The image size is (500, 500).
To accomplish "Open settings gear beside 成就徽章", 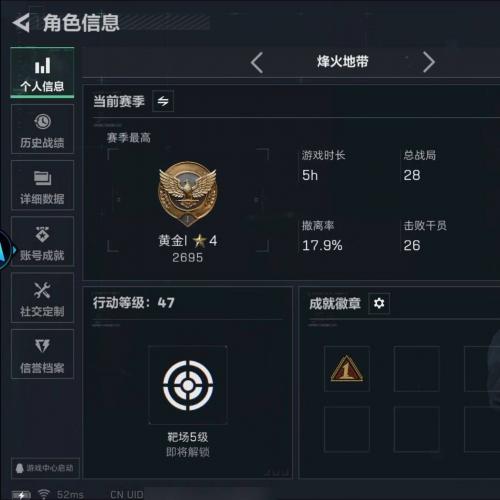I will 379,303.
